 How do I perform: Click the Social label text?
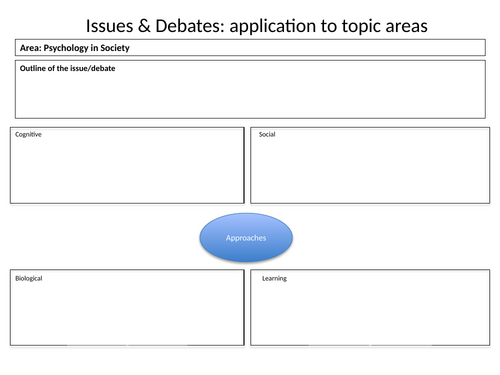[x=267, y=134]
